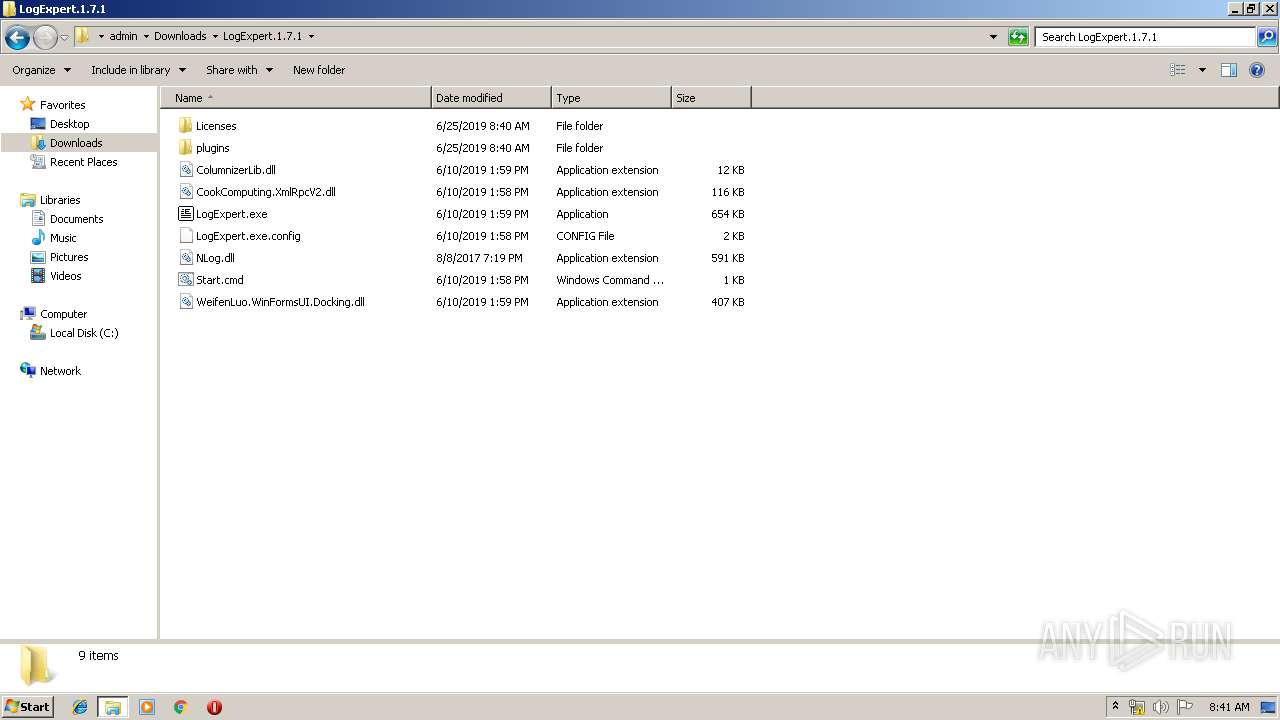Screen dimensions: 1280x720
Task: Focus the Search LogExpert.1.7.1 box
Action: [1146, 37]
